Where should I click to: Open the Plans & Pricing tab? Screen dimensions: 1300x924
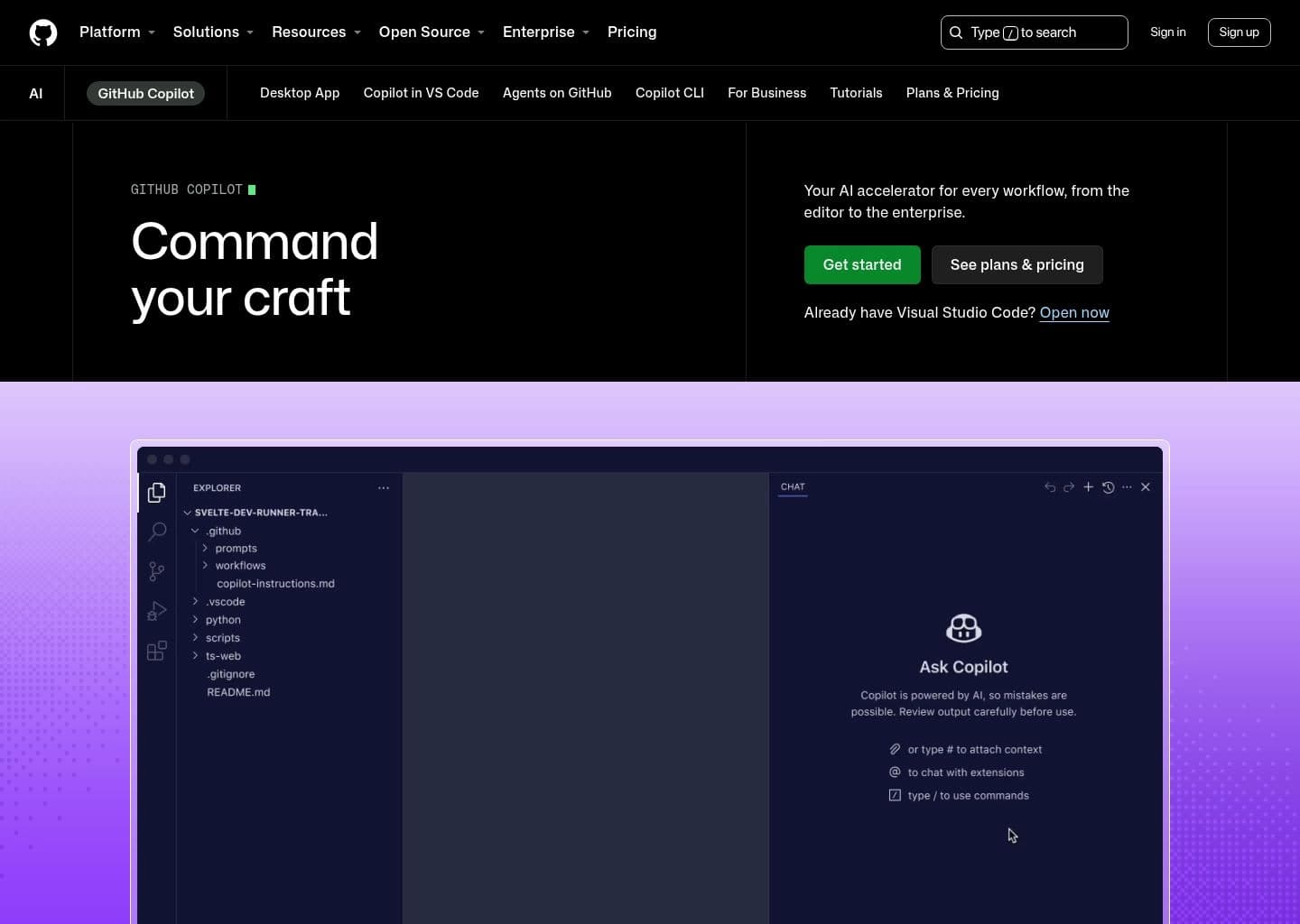coord(952,93)
